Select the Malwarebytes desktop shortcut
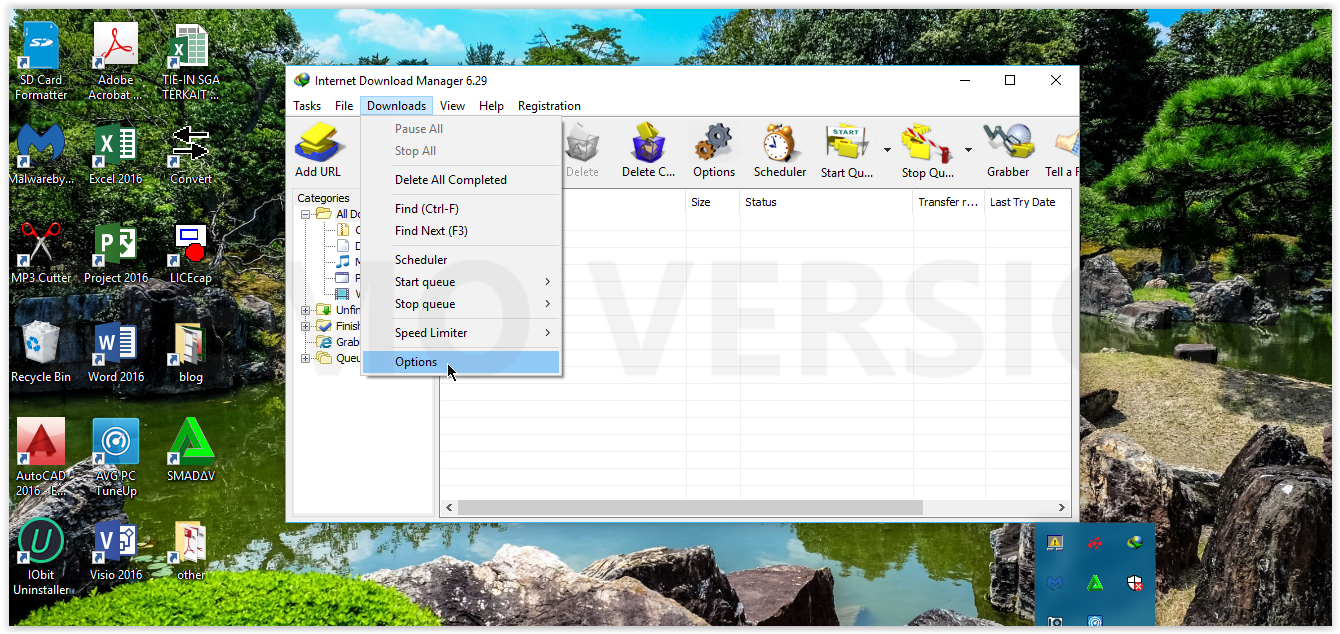The image size is (1340, 634). pyautogui.click(x=41, y=154)
